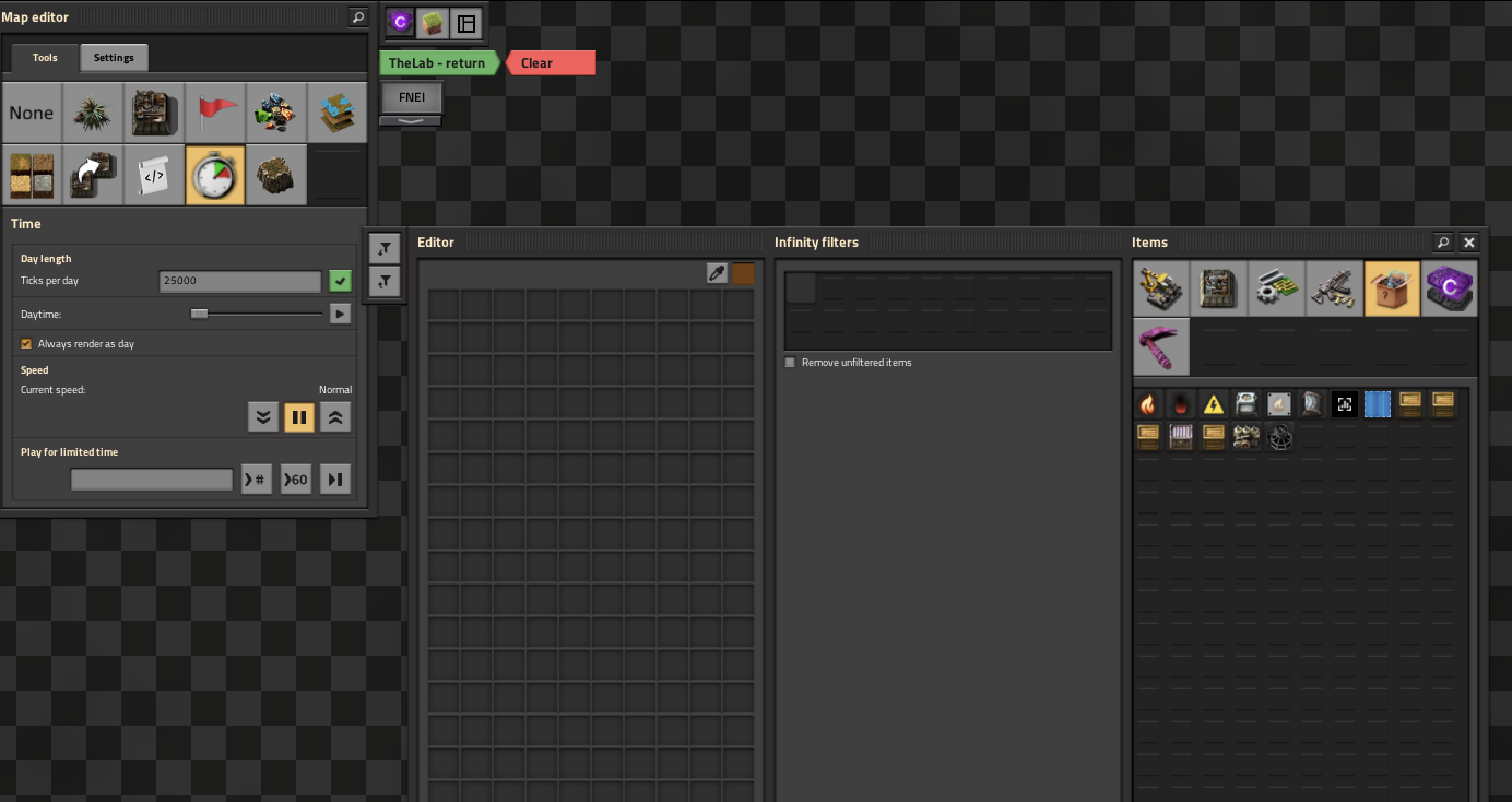The height and width of the screenshot is (802, 1512).
Task: Toggle Always render as day checkbox
Action: coord(26,344)
